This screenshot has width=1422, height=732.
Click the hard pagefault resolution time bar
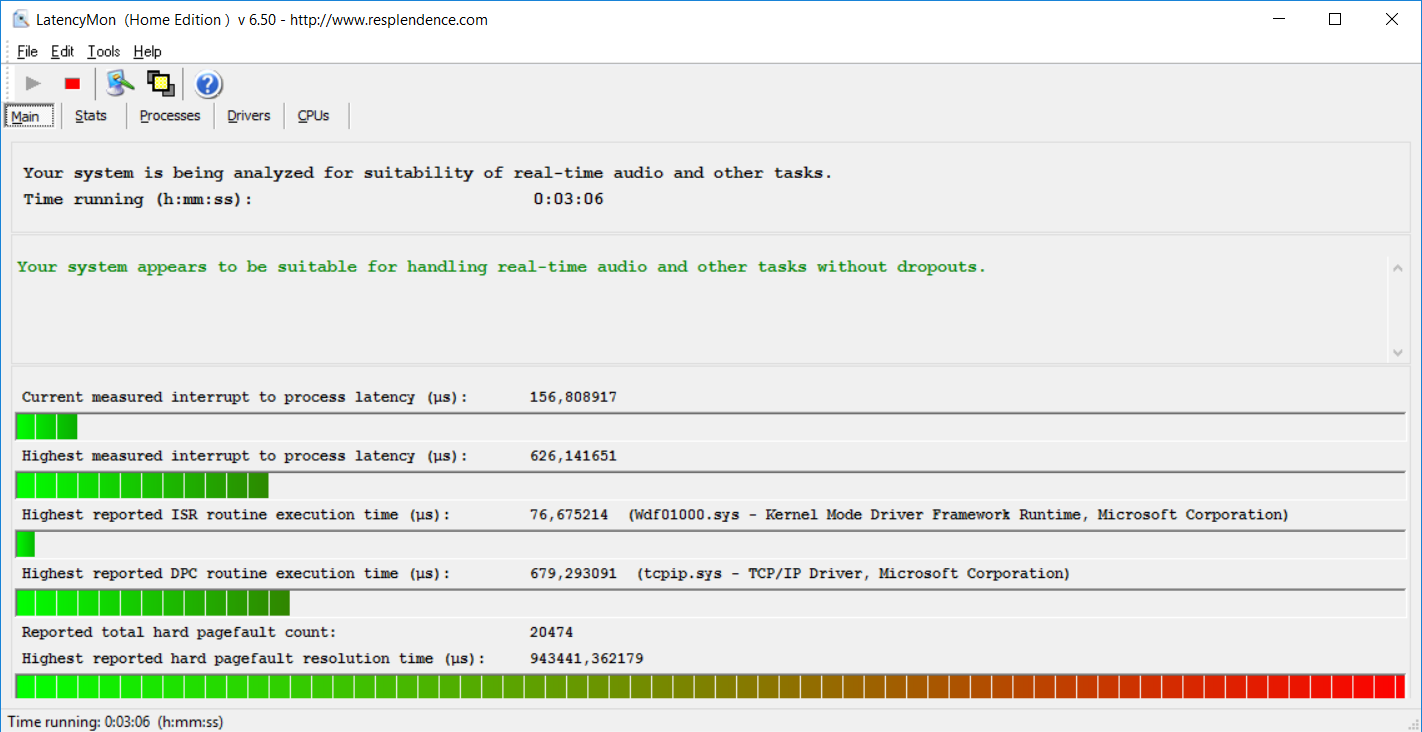[x=711, y=686]
